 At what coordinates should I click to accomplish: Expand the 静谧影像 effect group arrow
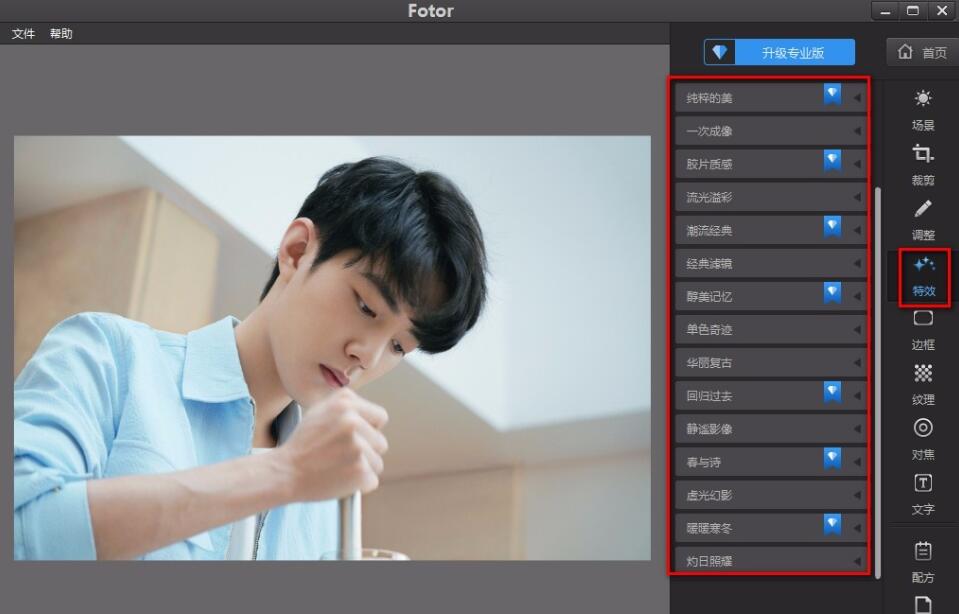click(857, 429)
